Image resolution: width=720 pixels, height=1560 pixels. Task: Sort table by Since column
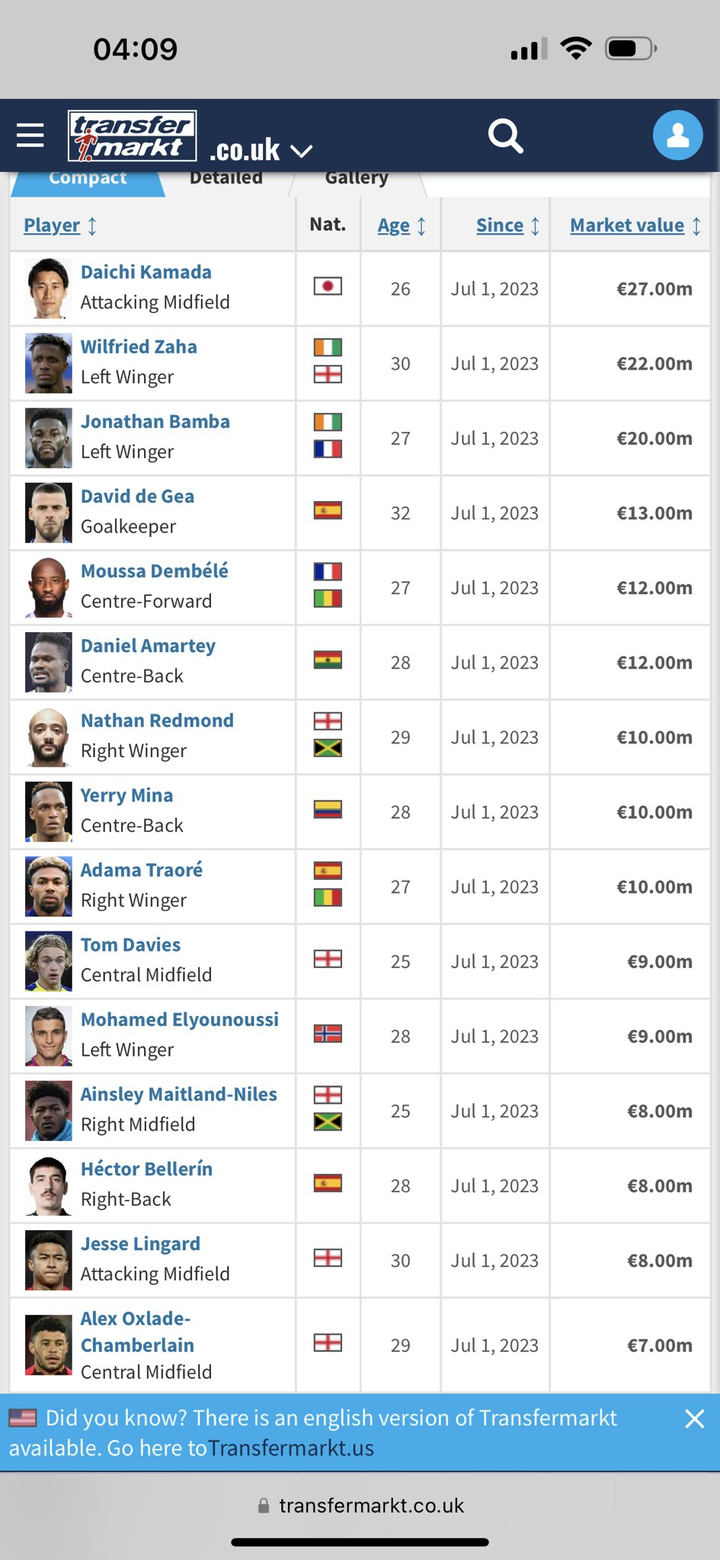click(x=508, y=226)
